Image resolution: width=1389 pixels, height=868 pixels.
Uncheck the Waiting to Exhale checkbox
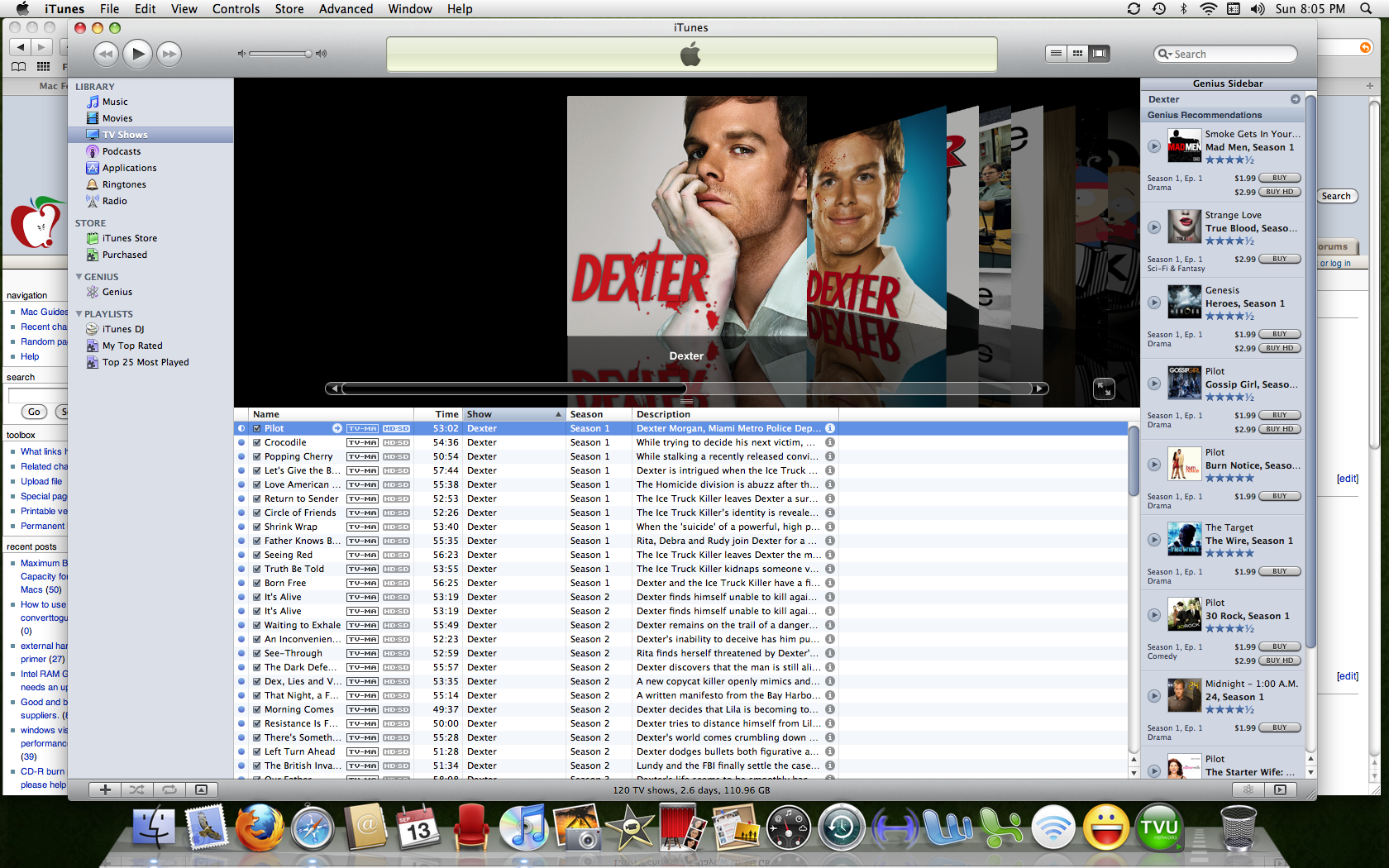pos(257,625)
